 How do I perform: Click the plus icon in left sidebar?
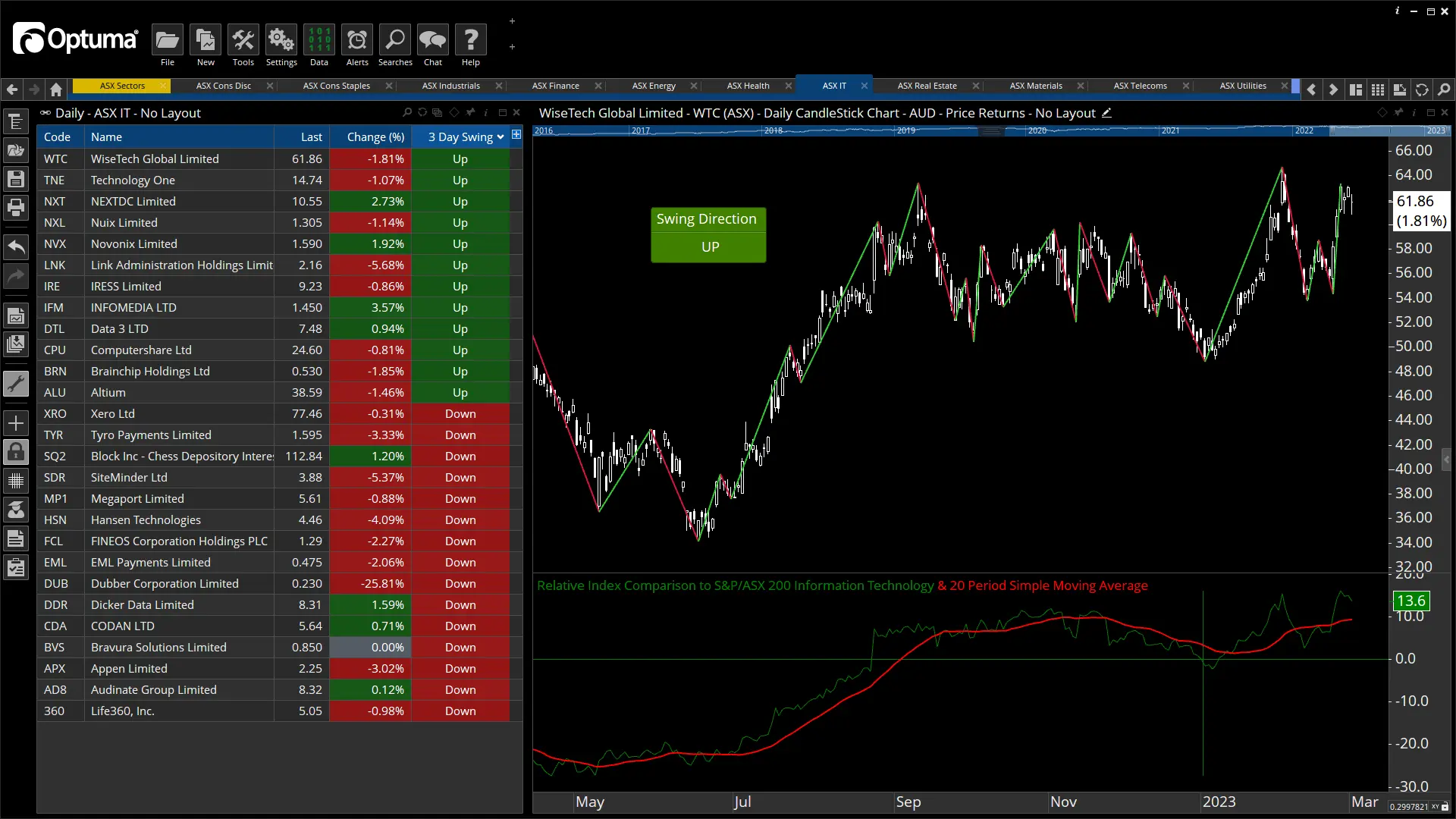[x=16, y=423]
